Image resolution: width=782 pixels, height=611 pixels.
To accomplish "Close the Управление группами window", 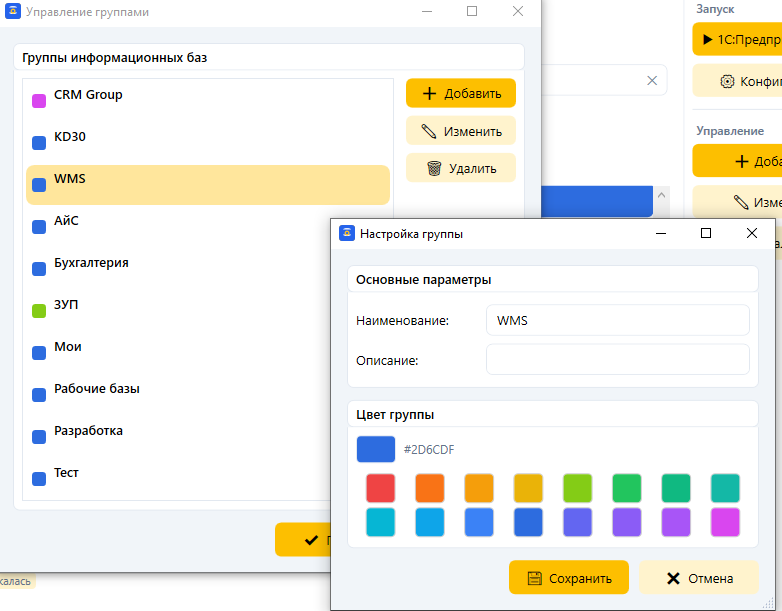I will click(518, 11).
